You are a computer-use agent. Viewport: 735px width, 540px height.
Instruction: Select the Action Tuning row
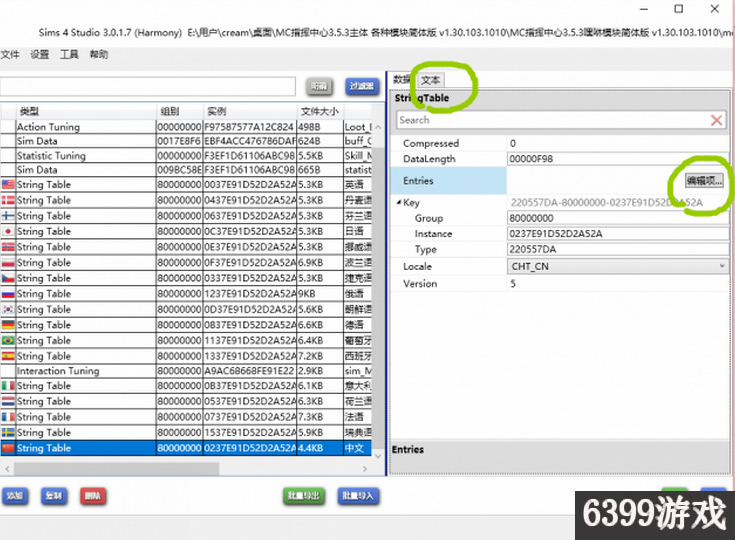tap(186, 127)
